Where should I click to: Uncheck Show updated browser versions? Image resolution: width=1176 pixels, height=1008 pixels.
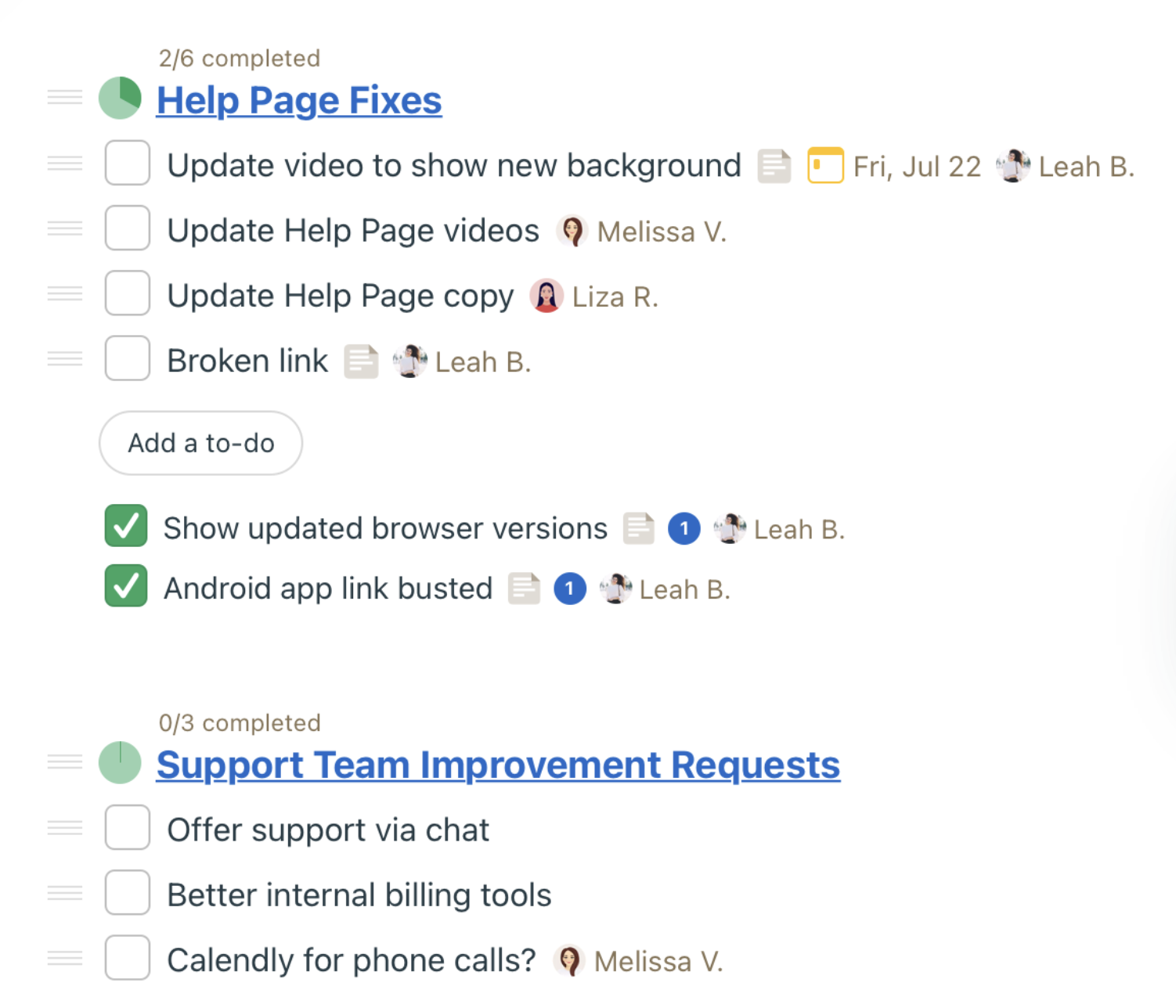[126, 525]
